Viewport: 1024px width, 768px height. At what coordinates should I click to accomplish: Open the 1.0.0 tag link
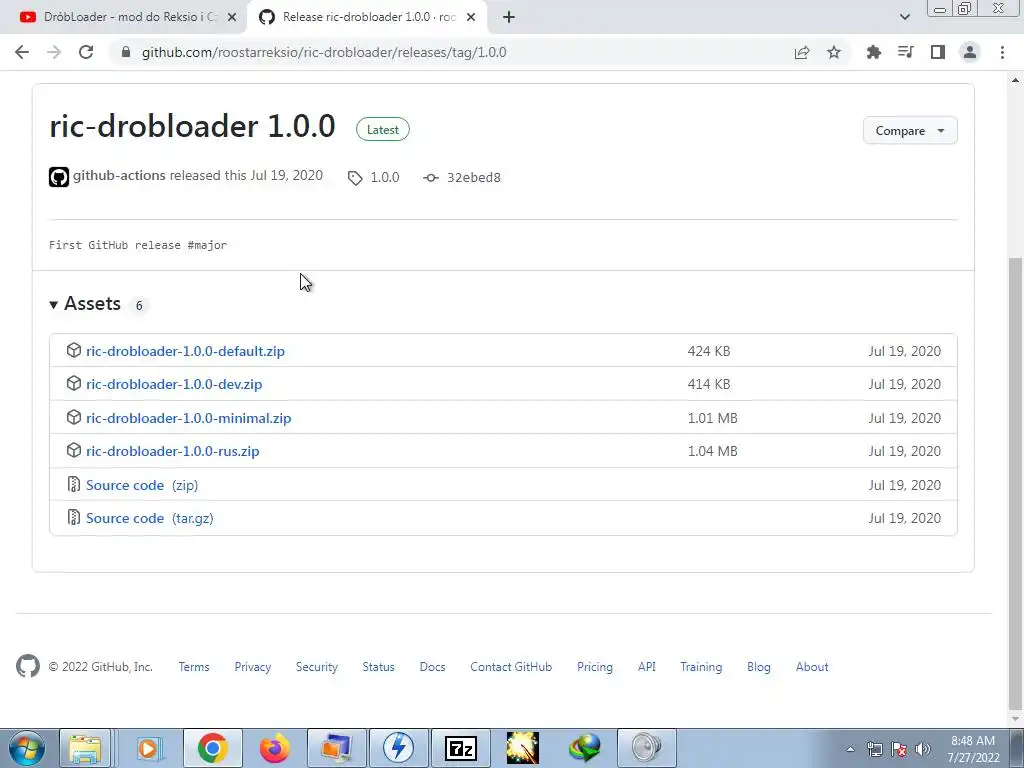click(385, 178)
